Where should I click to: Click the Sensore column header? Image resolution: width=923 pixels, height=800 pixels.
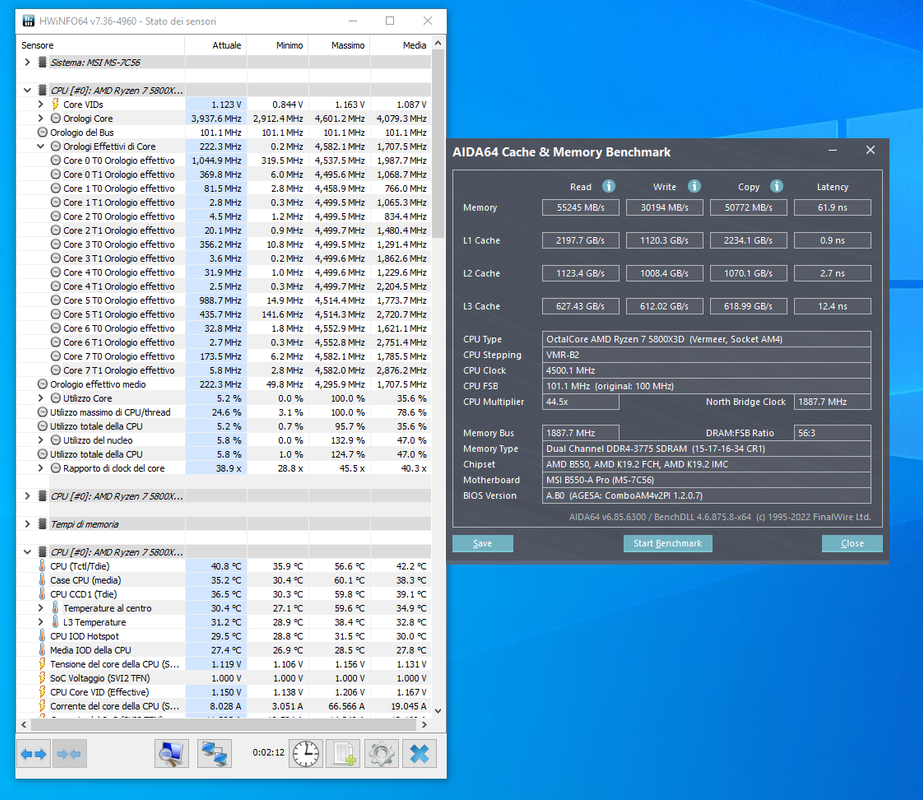point(101,45)
